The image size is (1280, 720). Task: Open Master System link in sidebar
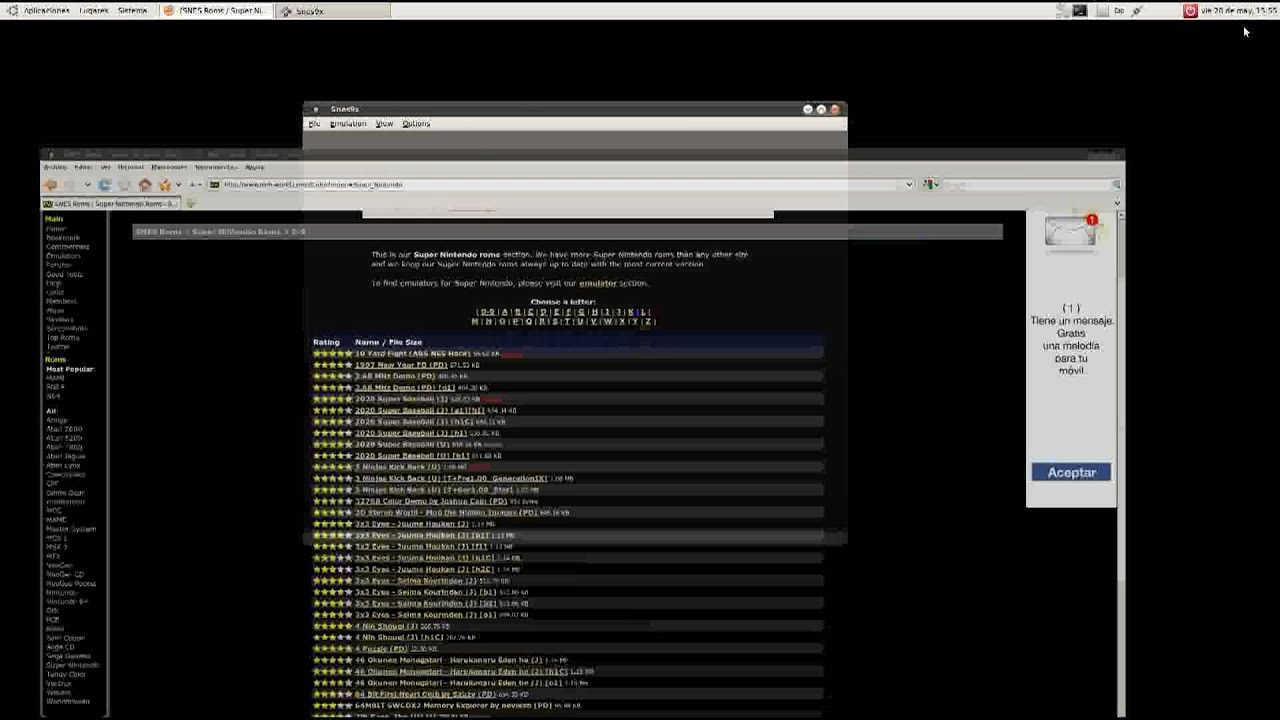(x=71, y=529)
